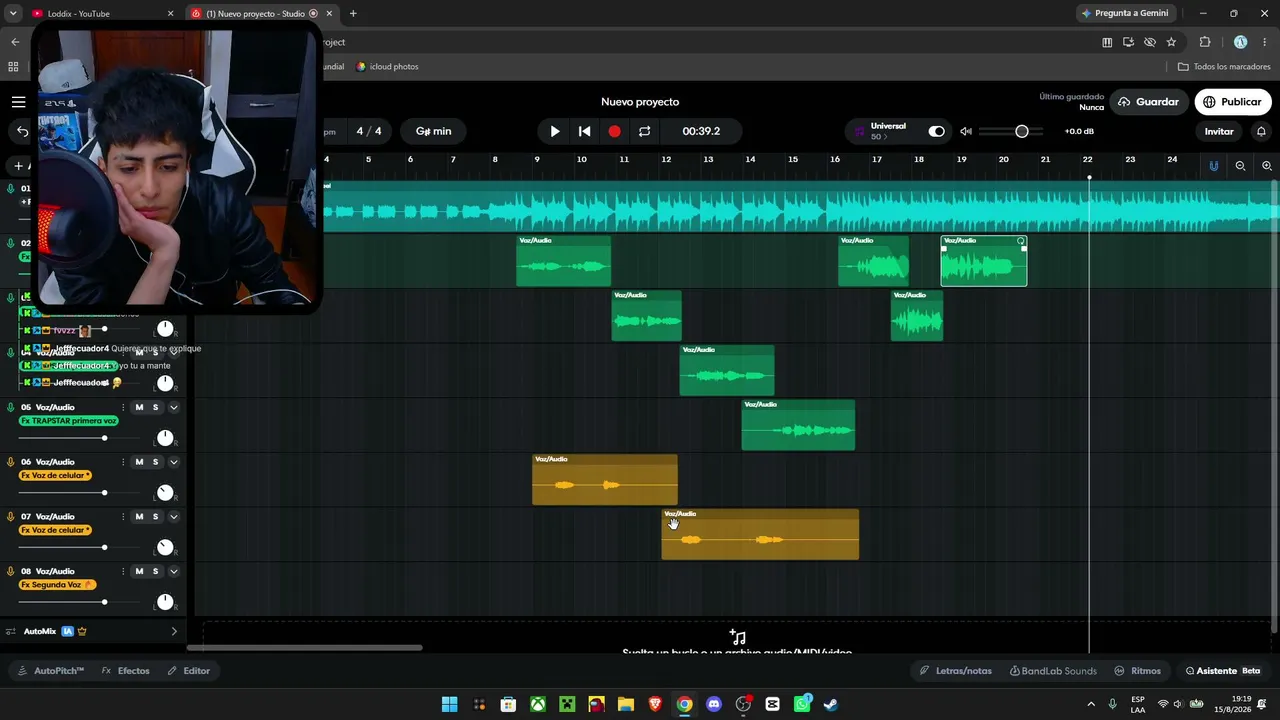The height and width of the screenshot is (720, 1280).
Task: Open the Editor tab
Action: [x=189, y=671]
